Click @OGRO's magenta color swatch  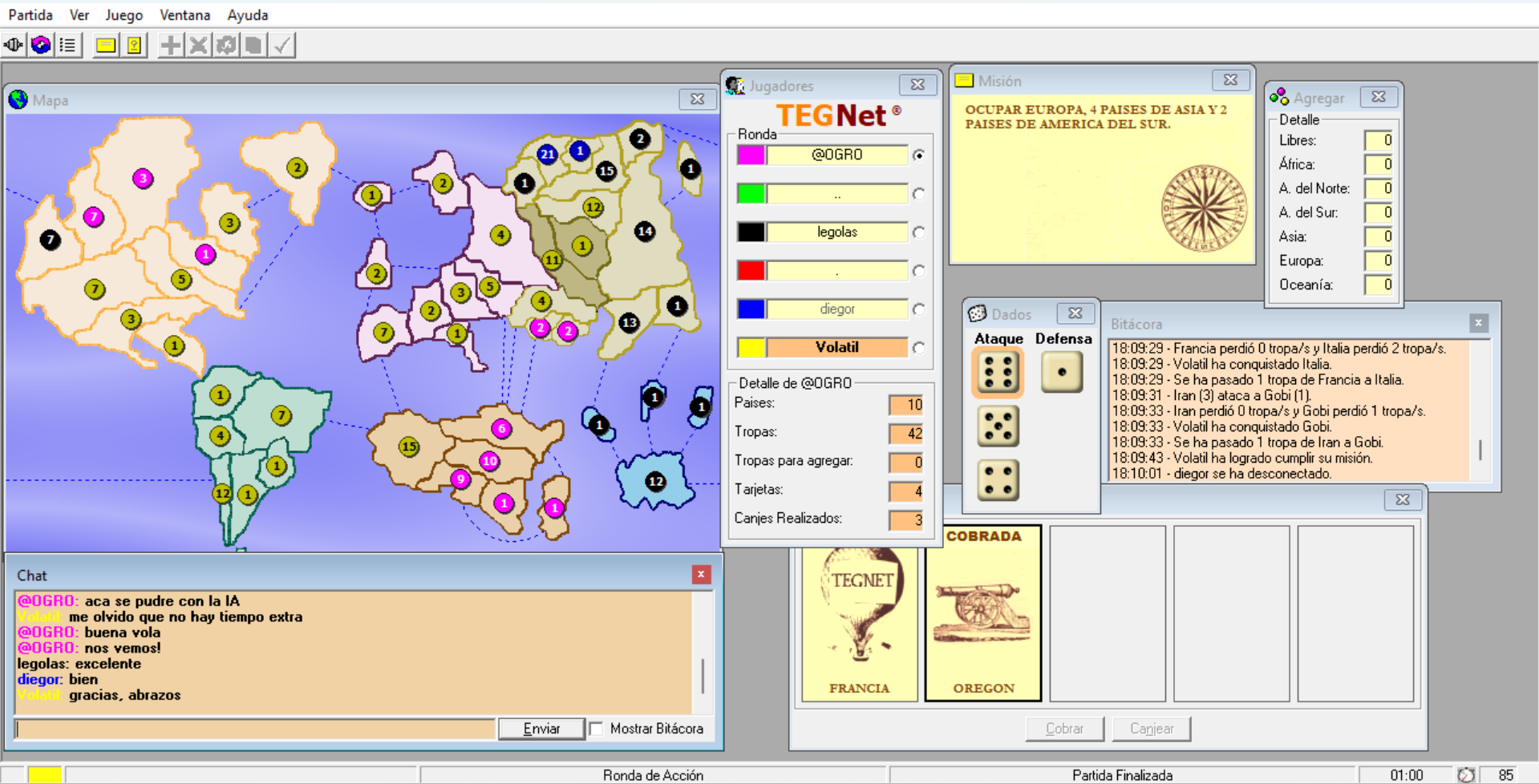[x=751, y=155]
